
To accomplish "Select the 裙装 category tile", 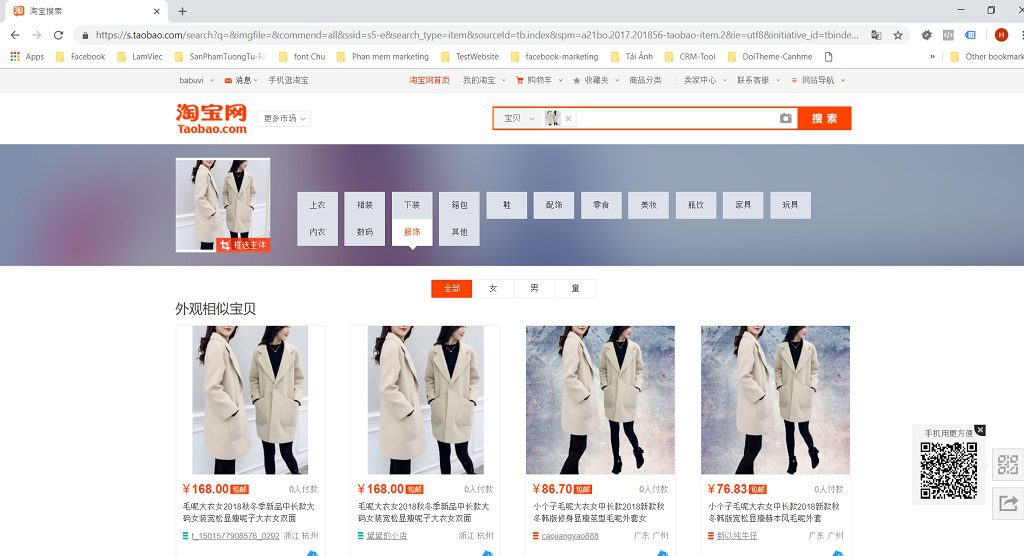I will pos(364,205).
